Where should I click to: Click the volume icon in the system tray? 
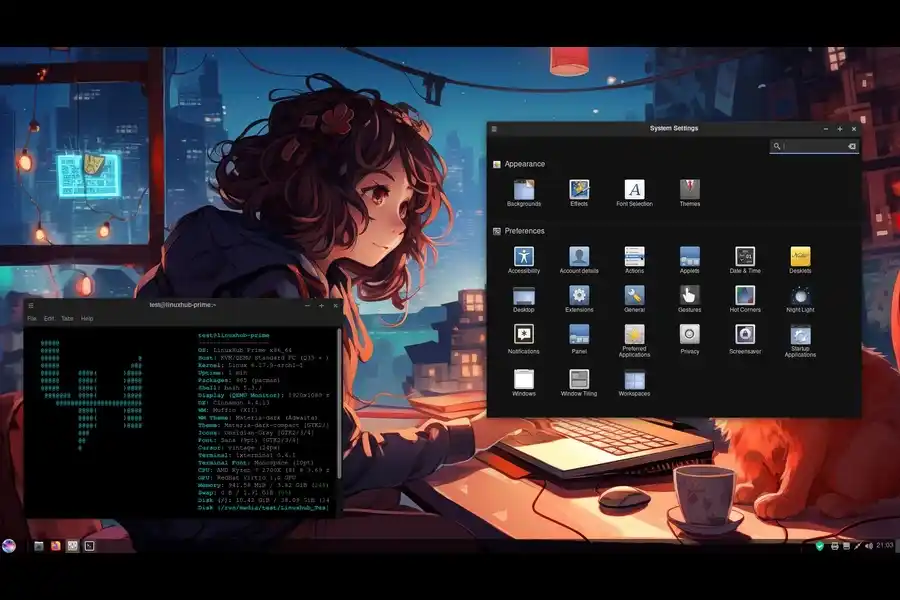(868, 546)
